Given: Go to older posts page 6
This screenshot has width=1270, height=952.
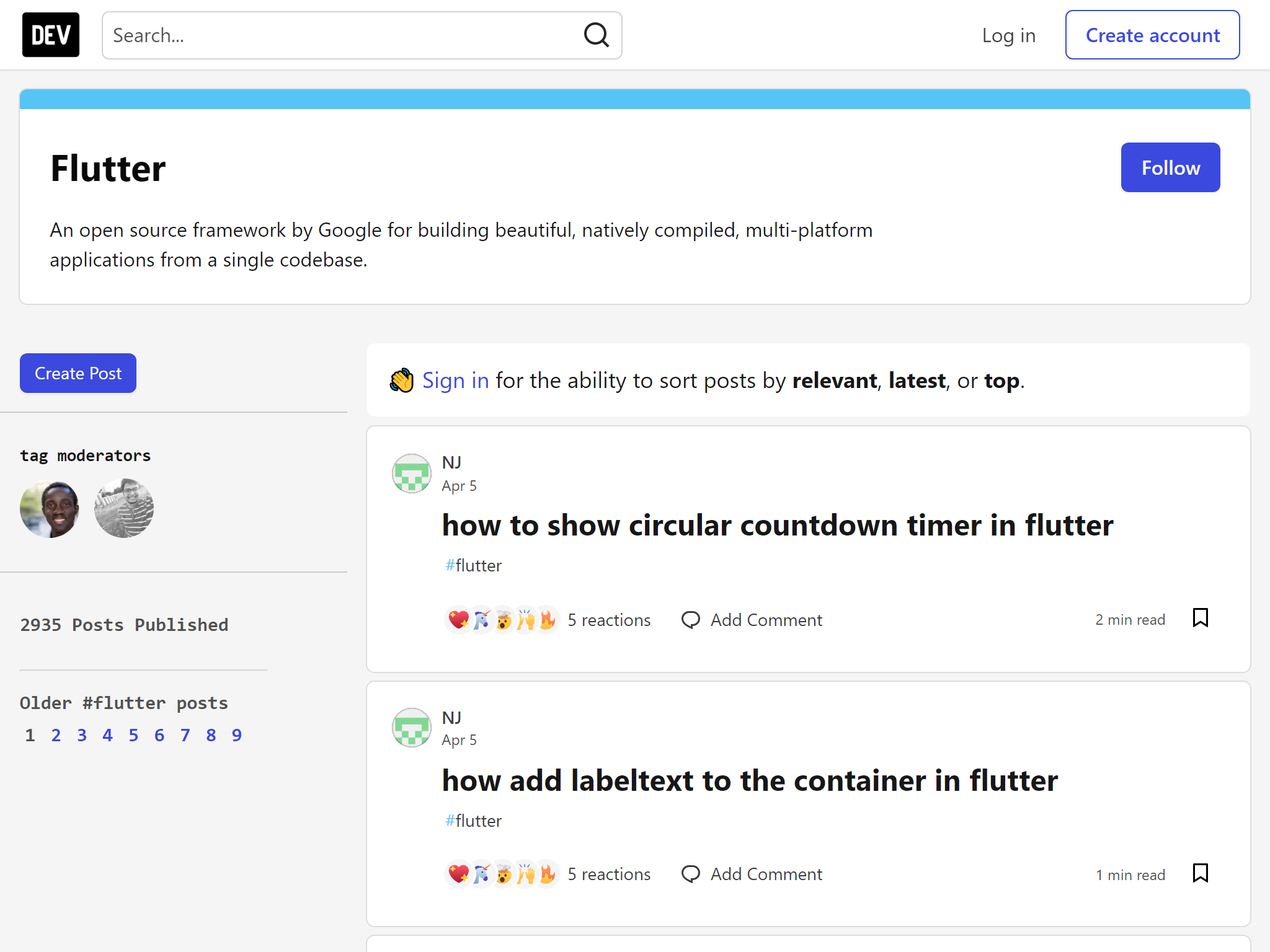Looking at the screenshot, I should (159, 735).
